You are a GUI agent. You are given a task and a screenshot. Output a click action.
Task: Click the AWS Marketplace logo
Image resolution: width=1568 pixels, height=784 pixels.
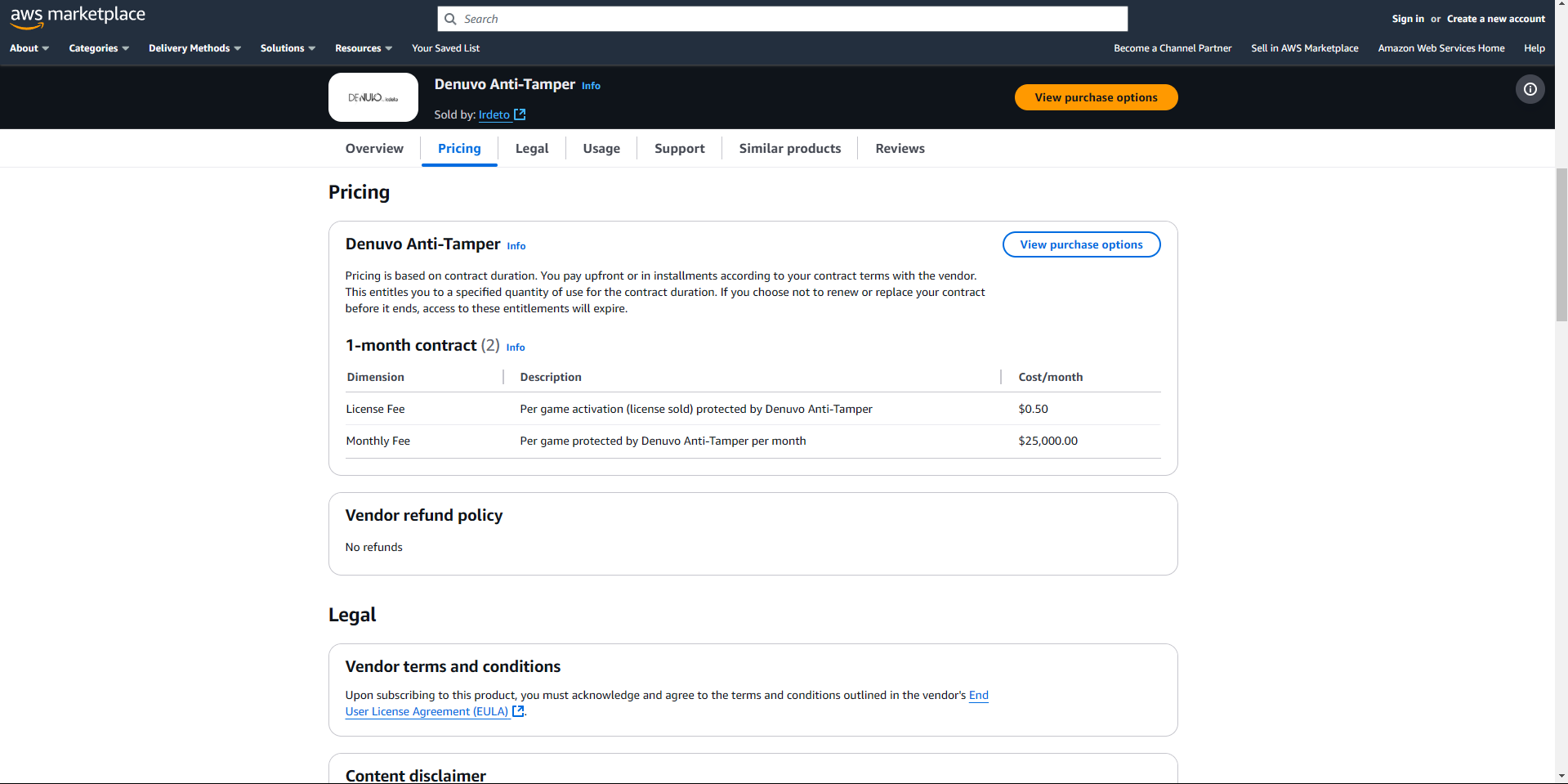[78, 17]
